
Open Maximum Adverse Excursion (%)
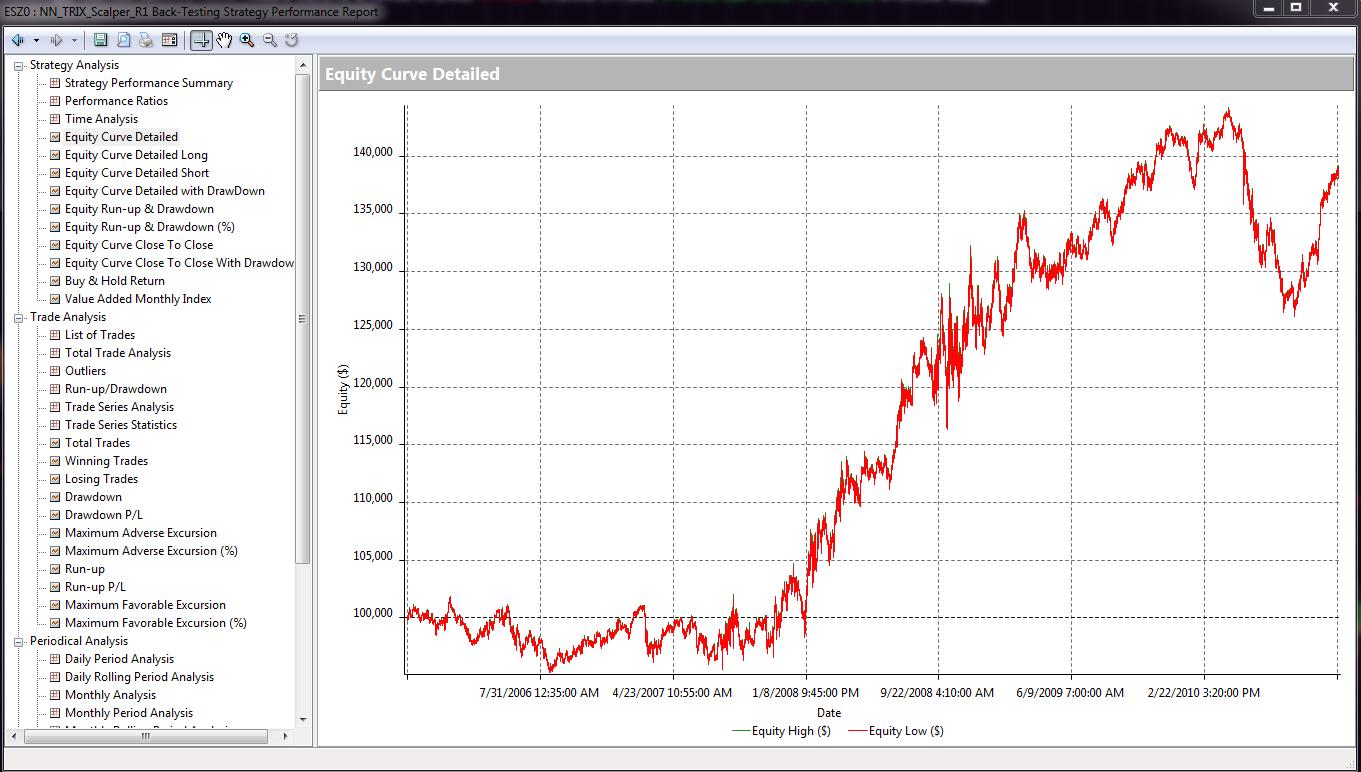pos(151,551)
